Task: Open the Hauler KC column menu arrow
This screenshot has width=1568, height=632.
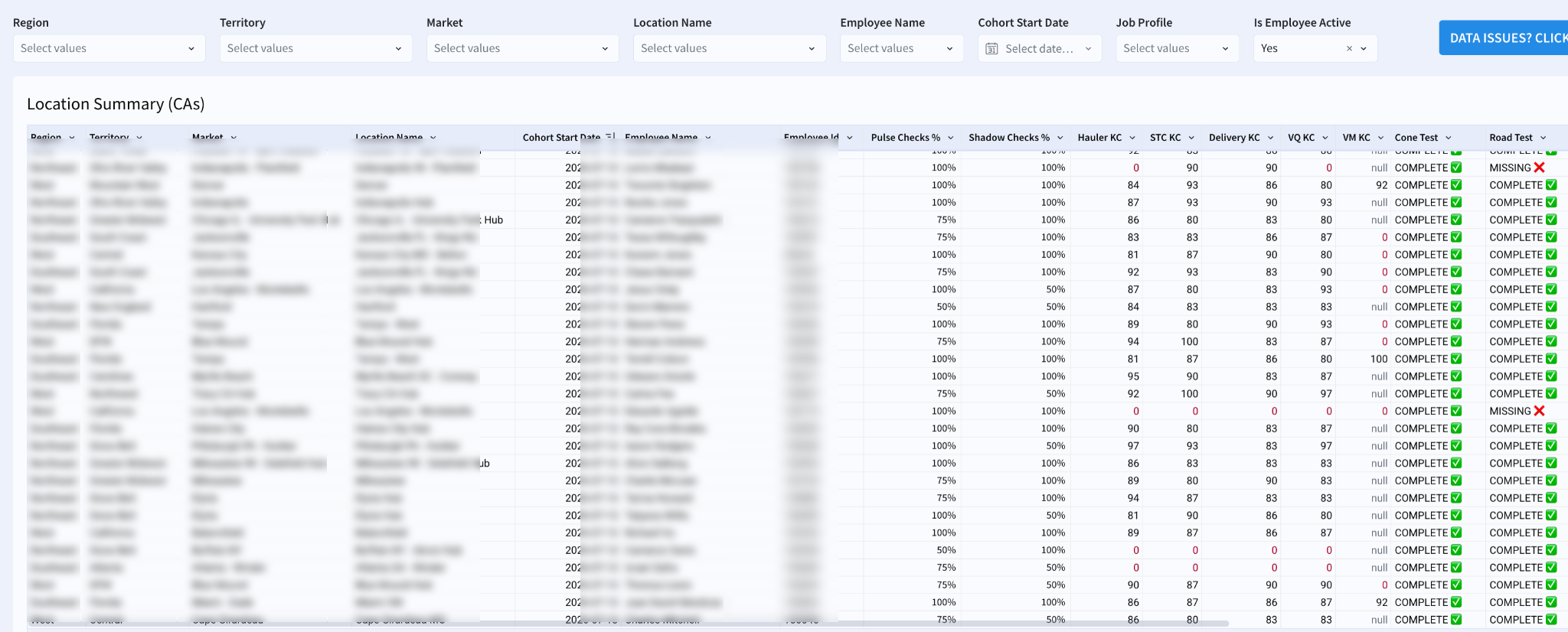Action: click(x=1132, y=138)
